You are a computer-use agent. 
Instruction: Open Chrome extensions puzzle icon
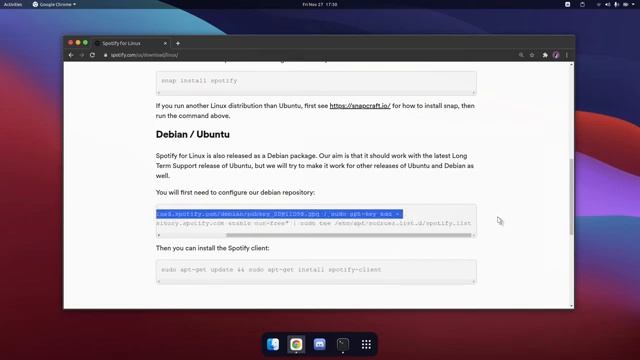[x=545, y=55]
